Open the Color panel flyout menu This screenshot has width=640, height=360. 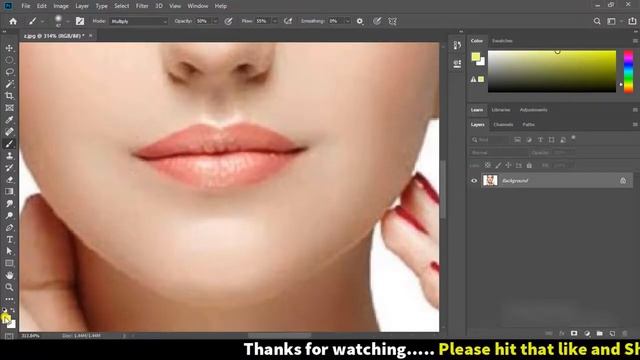635,41
